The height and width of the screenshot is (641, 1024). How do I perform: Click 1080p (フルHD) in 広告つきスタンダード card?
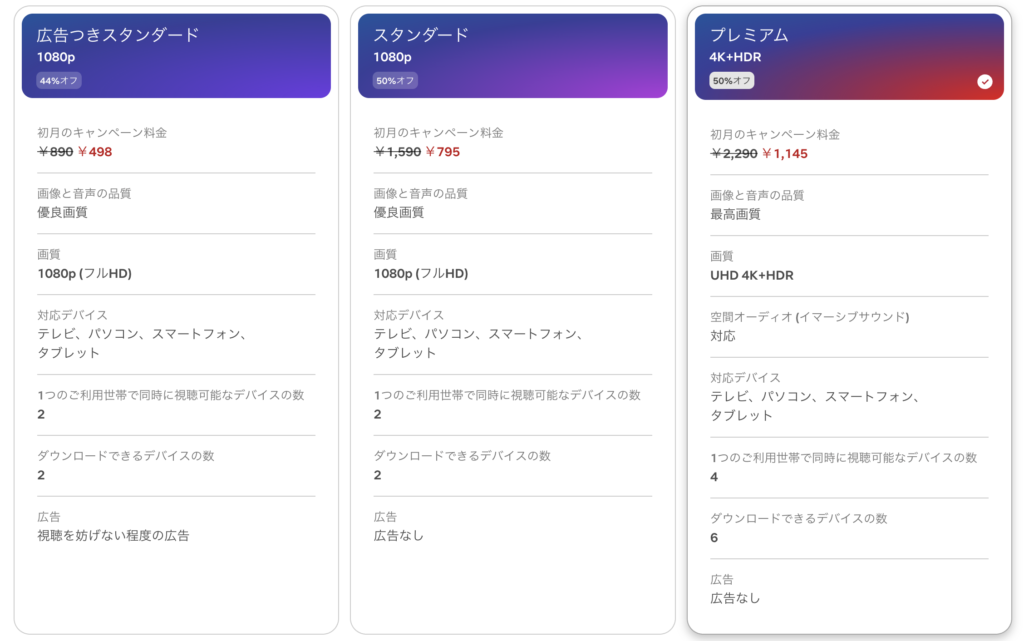click(x=85, y=273)
